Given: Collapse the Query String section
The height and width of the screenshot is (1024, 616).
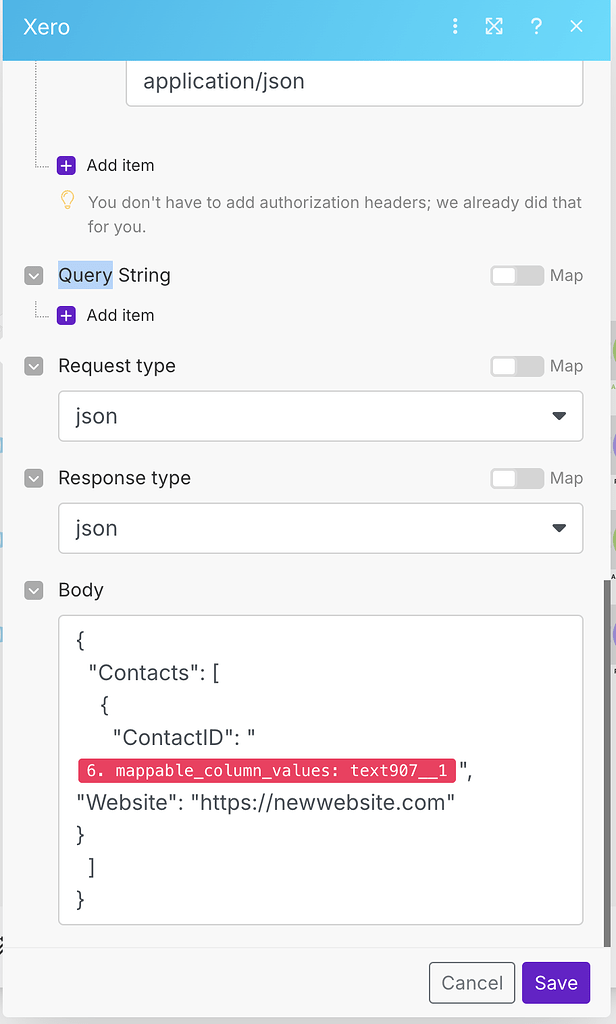Looking at the screenshot, I should 33,275.
